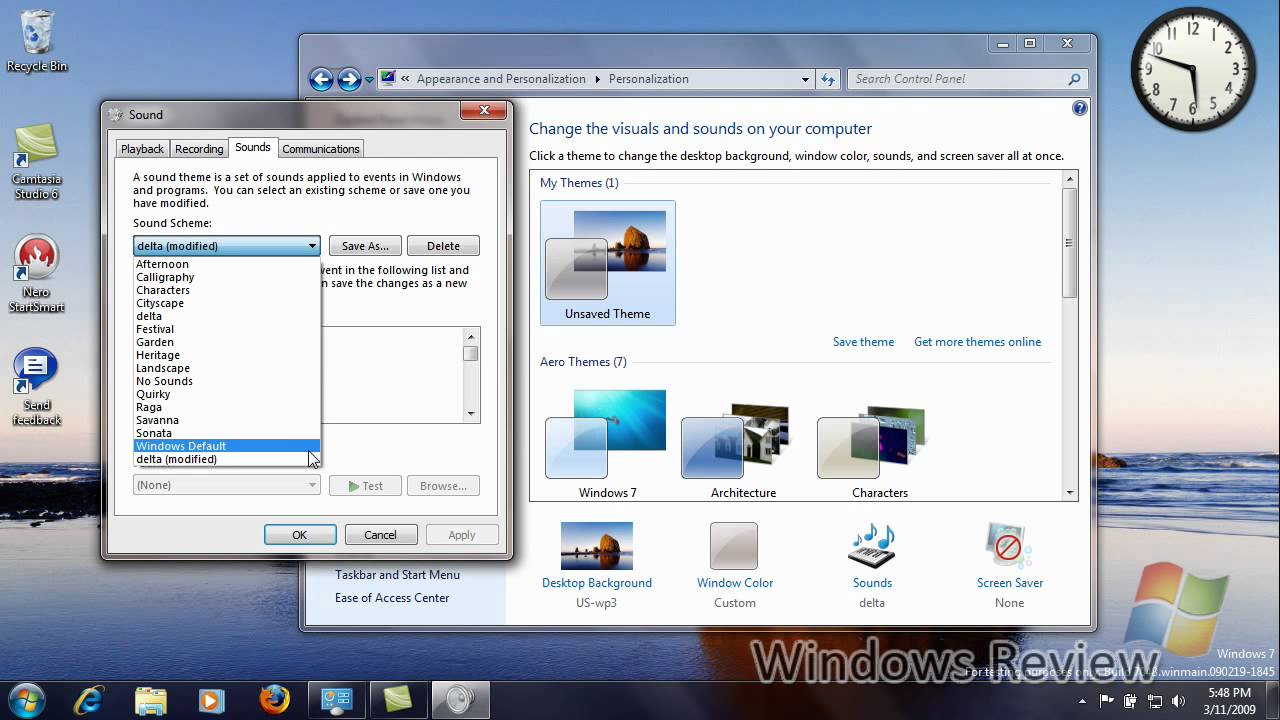1280x720 pixels.
Task: Click the refresh button beside address bar
Action: click(828, 79)
